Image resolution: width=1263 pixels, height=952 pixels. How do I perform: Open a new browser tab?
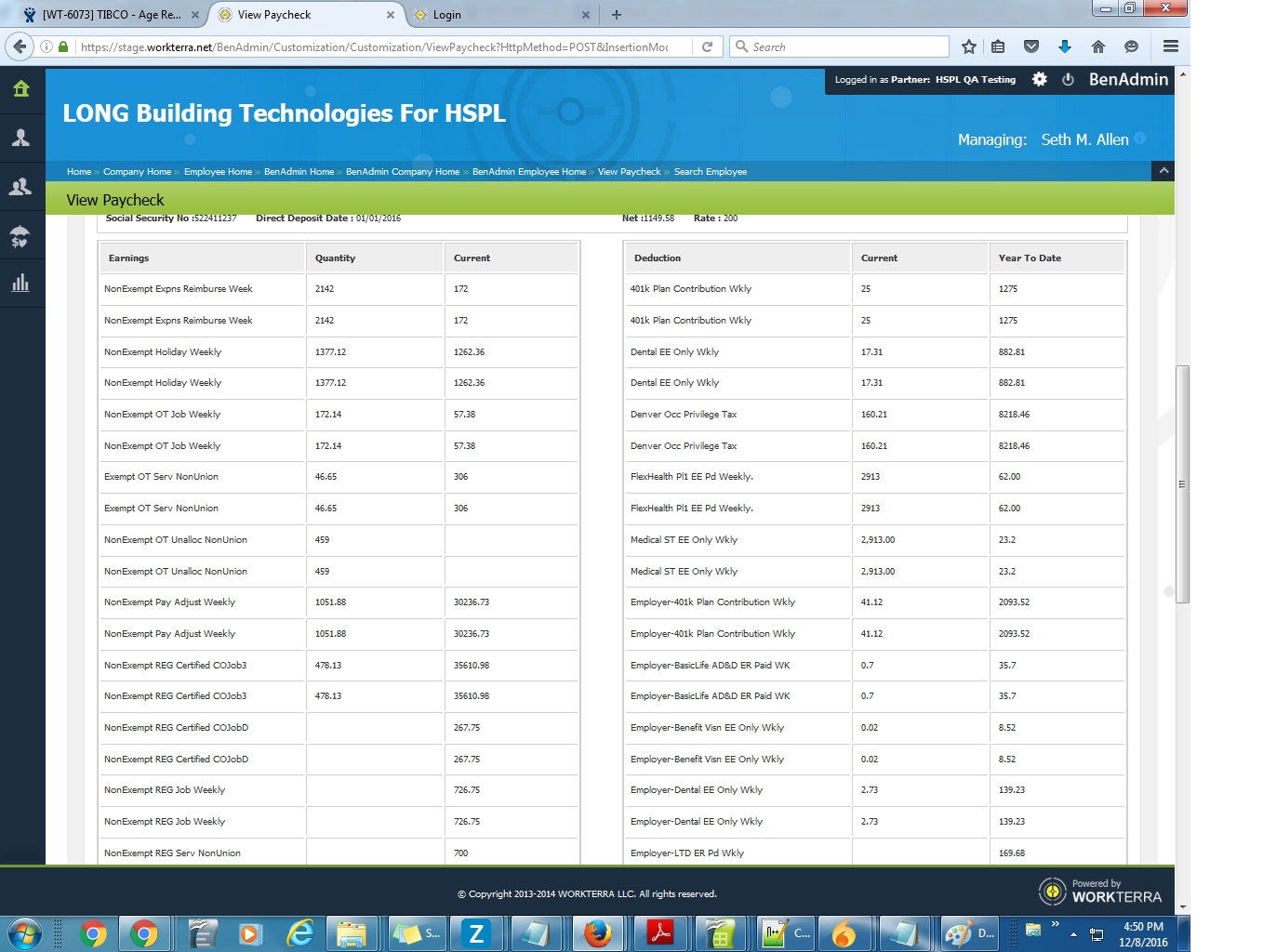coord(617,15)
